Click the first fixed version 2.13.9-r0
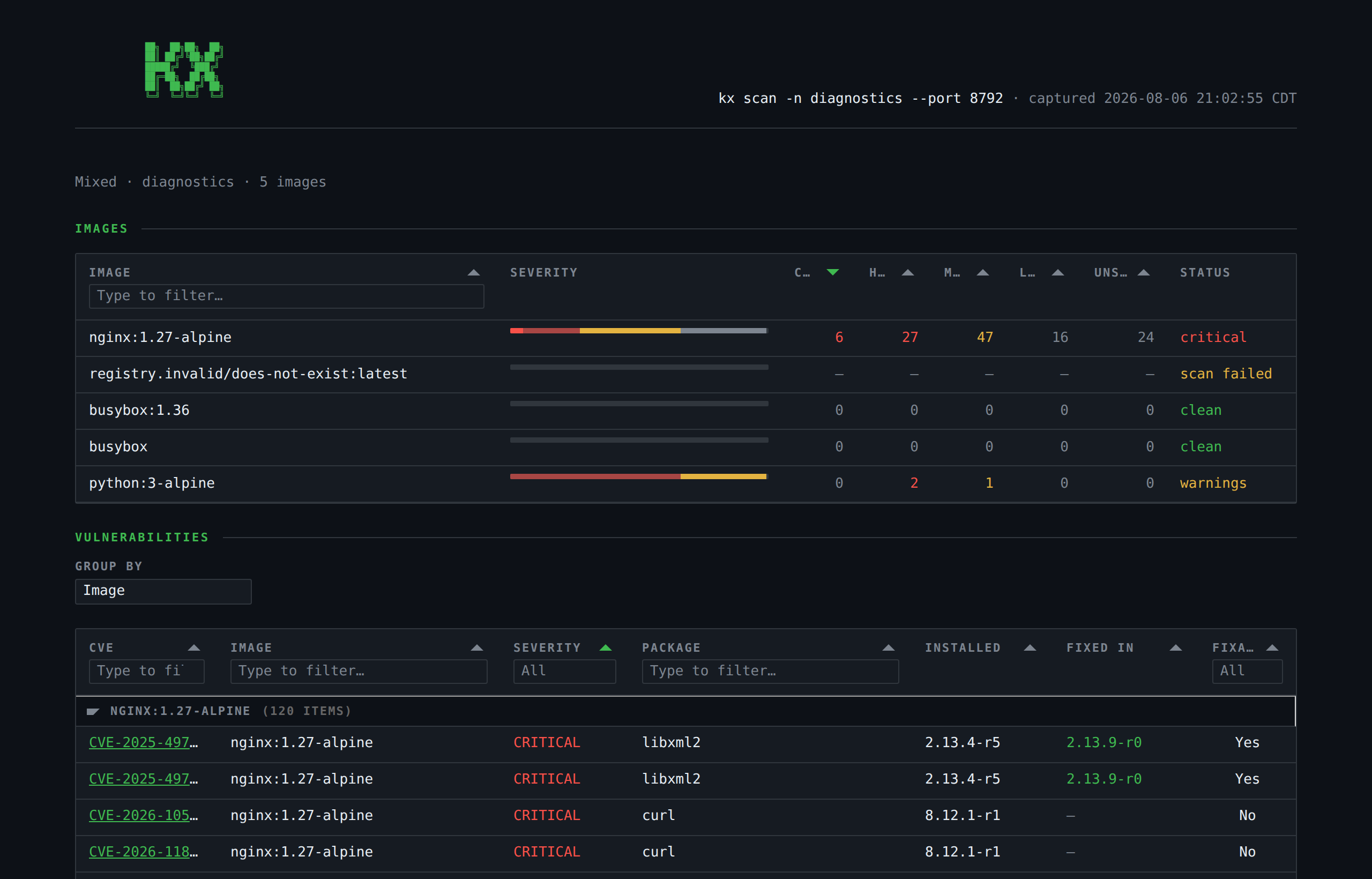This screenshot has width=1372, height=879. tap(1104, 742)
